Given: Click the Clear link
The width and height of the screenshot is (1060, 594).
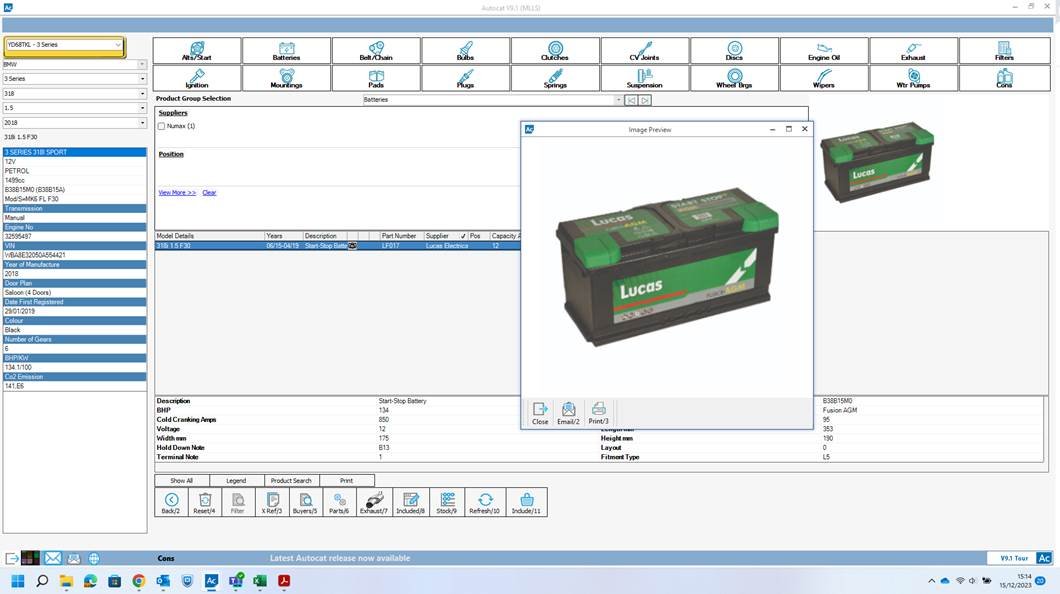Looking at the screenshot, I should point(210,193).
